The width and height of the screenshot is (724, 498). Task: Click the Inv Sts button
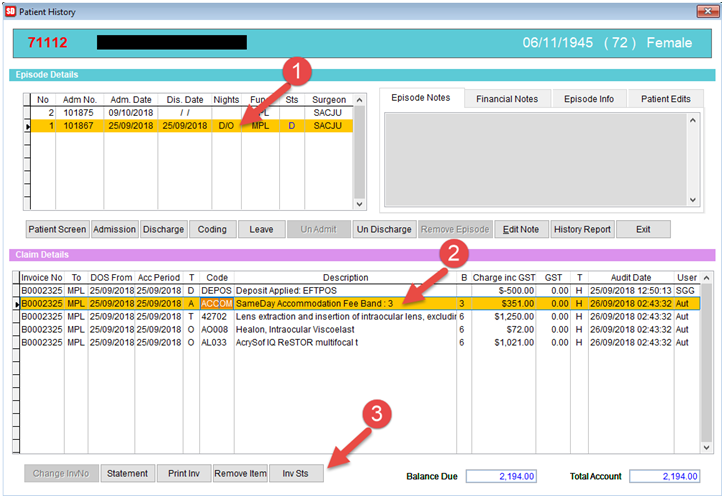pos(296,474)
